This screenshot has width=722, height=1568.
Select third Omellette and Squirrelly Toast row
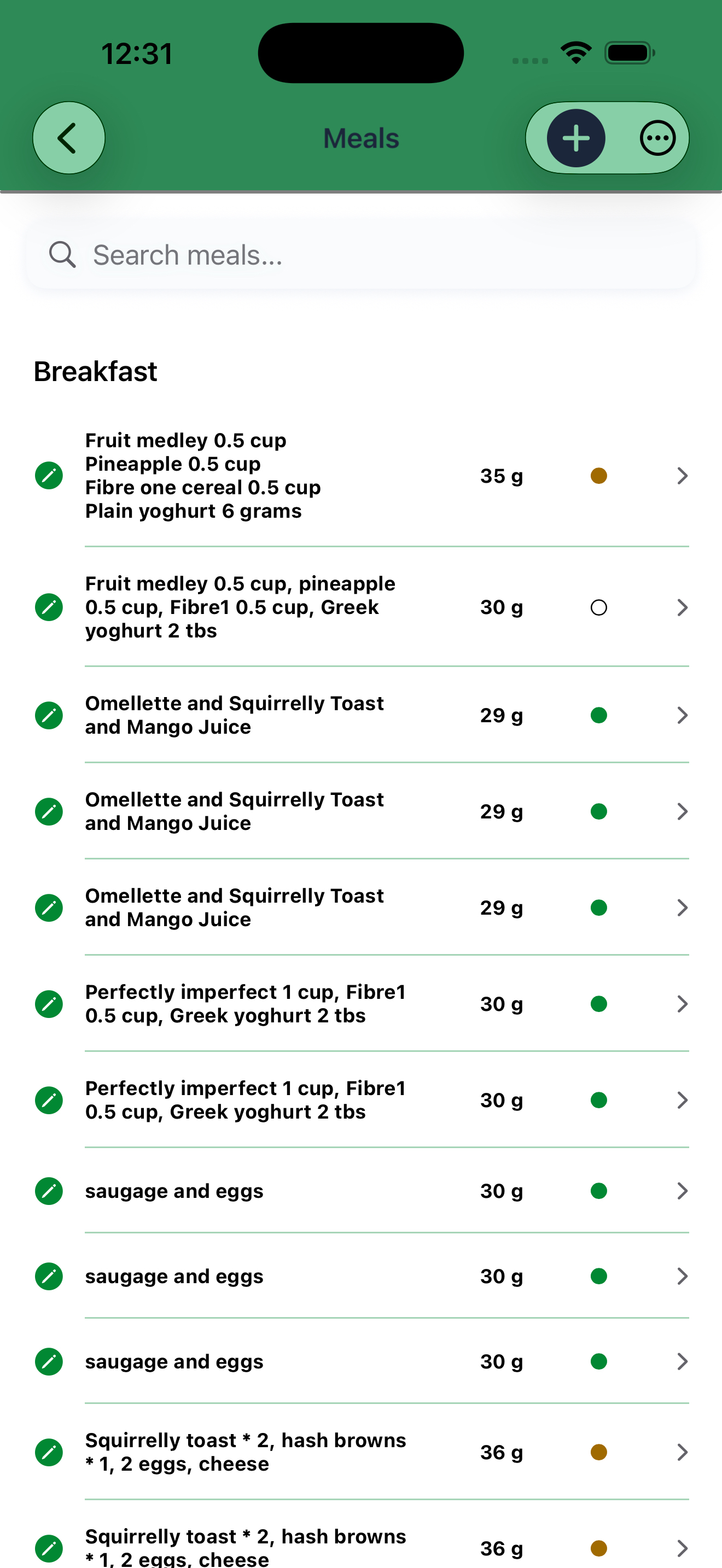coord(361,908)
